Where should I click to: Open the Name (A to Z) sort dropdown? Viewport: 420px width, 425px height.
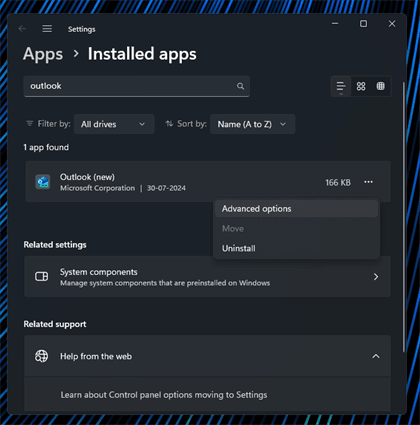(252, 124)
